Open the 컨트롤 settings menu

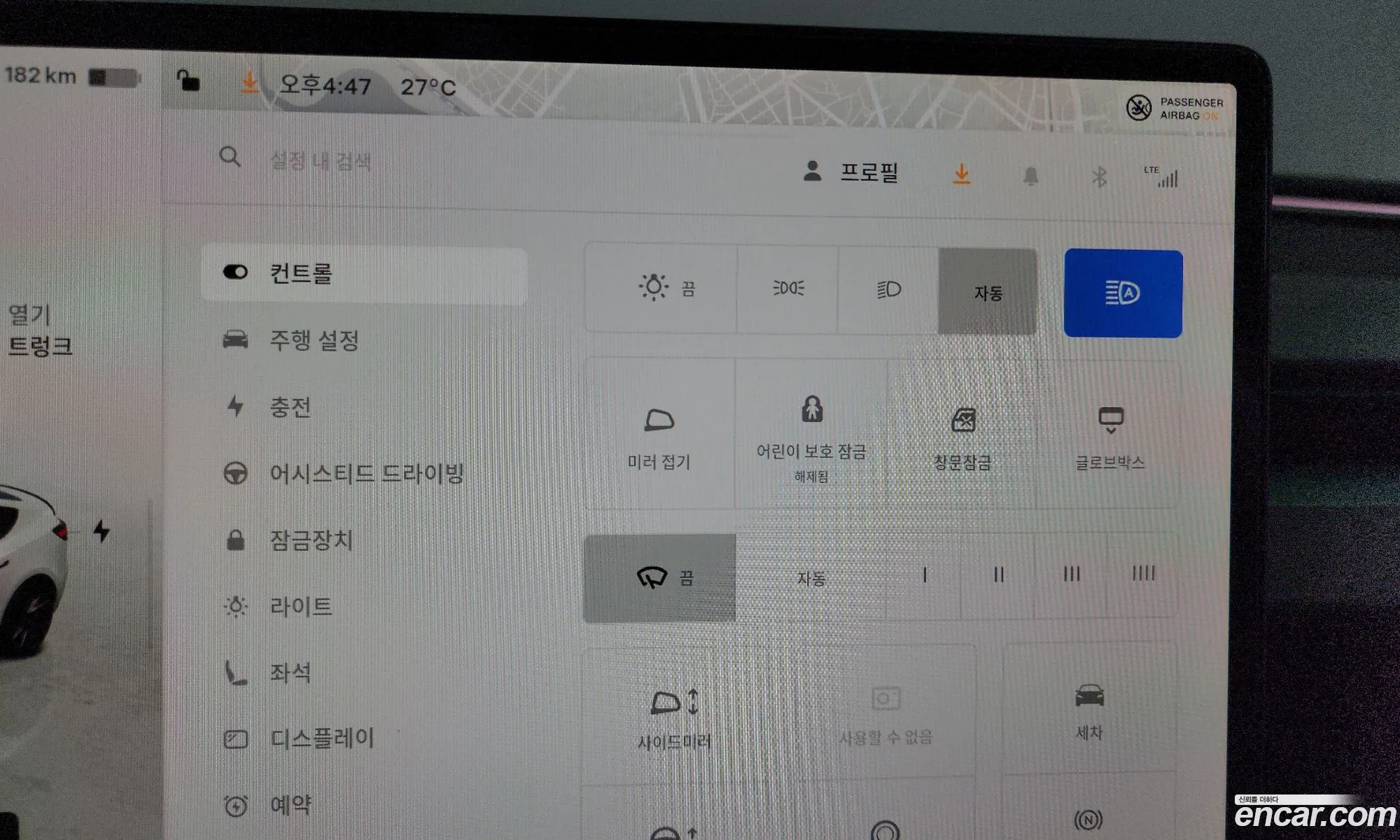click(364, 274)
